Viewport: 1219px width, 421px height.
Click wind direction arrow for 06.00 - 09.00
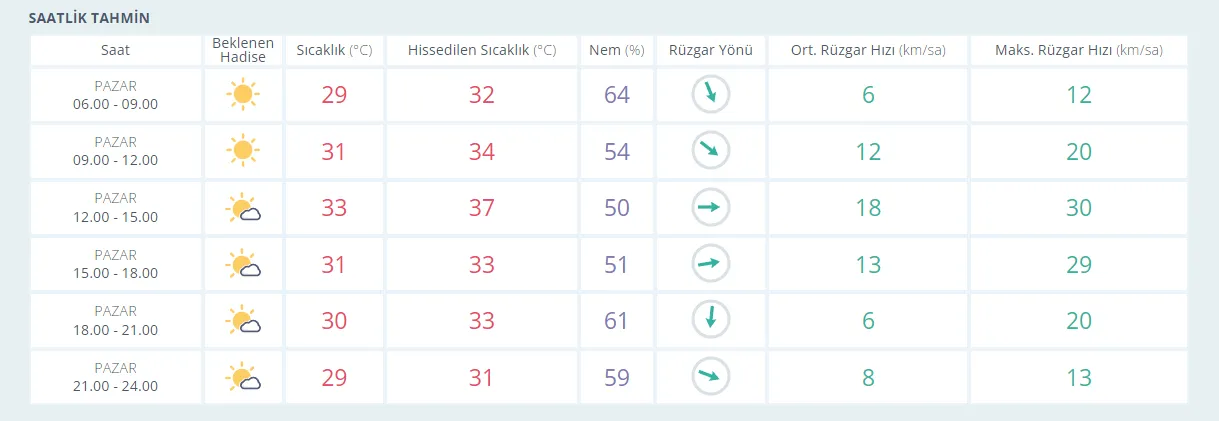[711, 95]
